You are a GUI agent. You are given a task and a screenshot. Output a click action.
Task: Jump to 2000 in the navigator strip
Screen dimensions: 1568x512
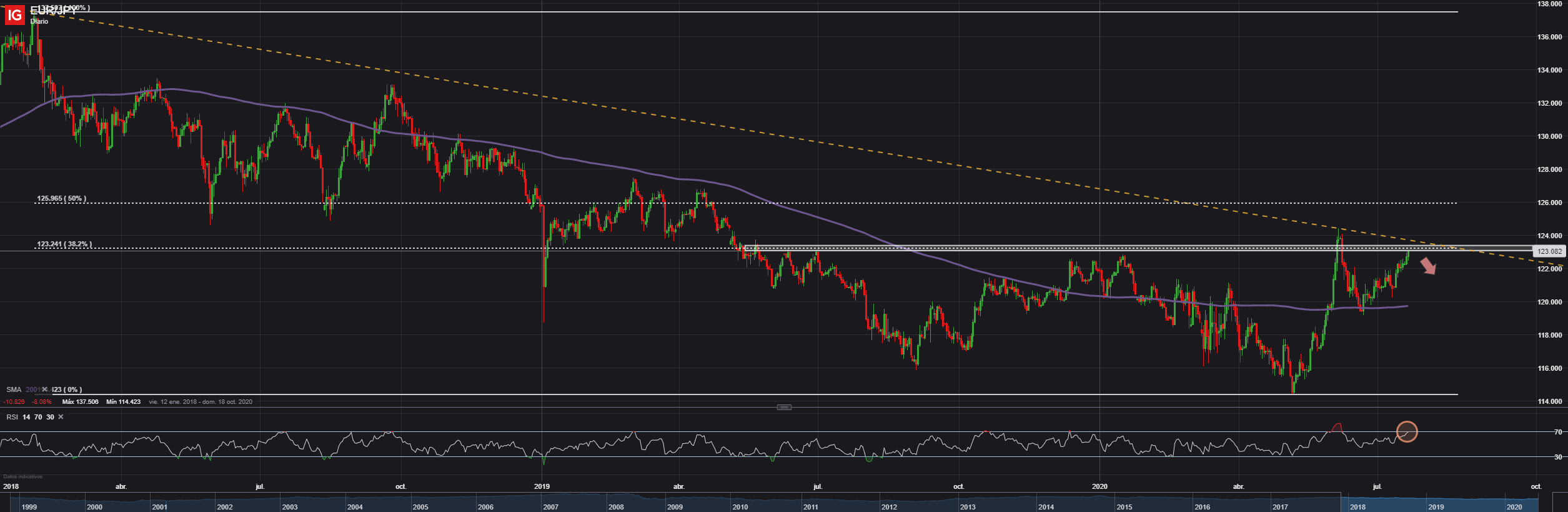pyautogui.click(x=94, y=507)
